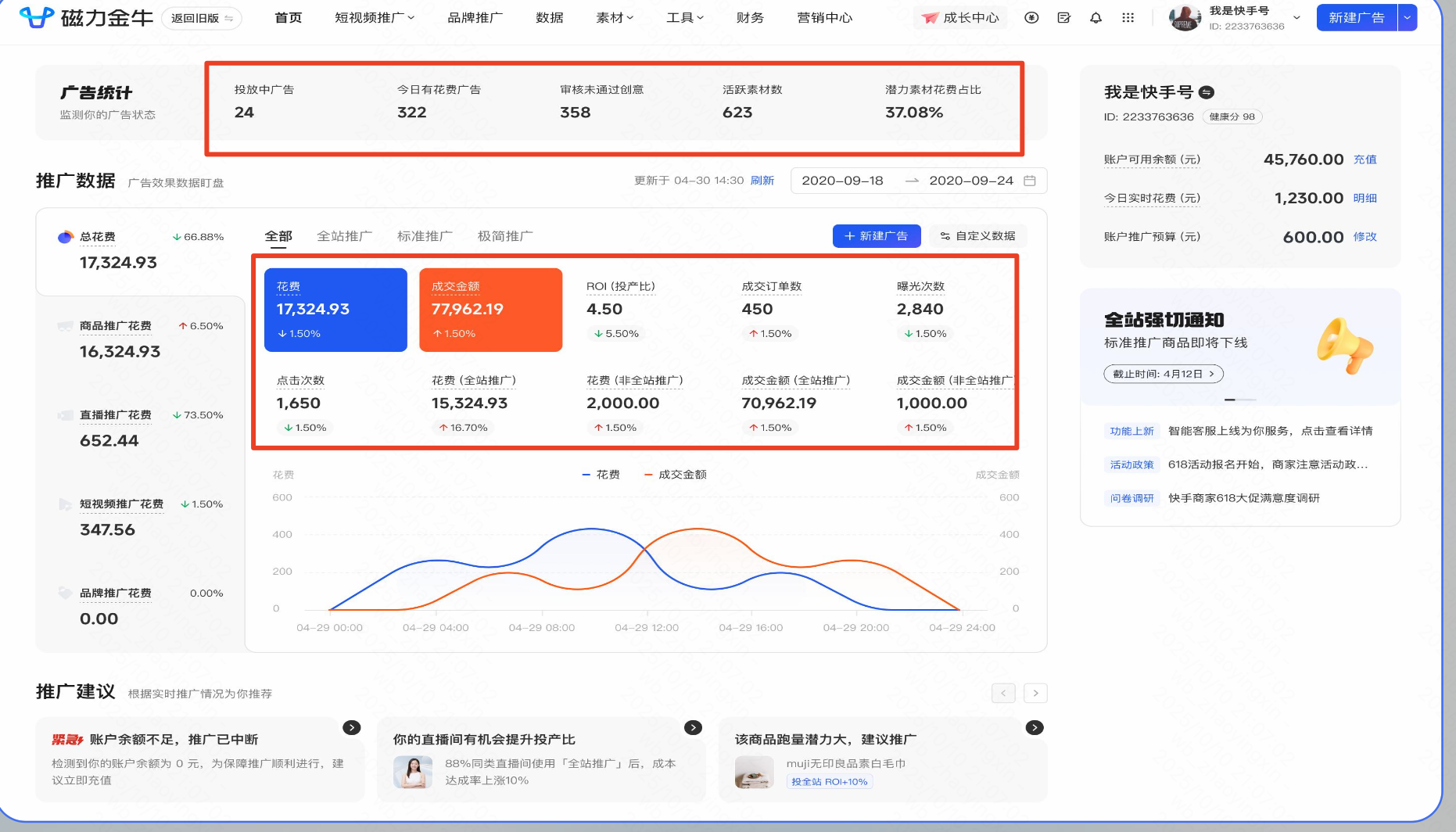Open the apps grid icon near profile

tap(1128, 17)
